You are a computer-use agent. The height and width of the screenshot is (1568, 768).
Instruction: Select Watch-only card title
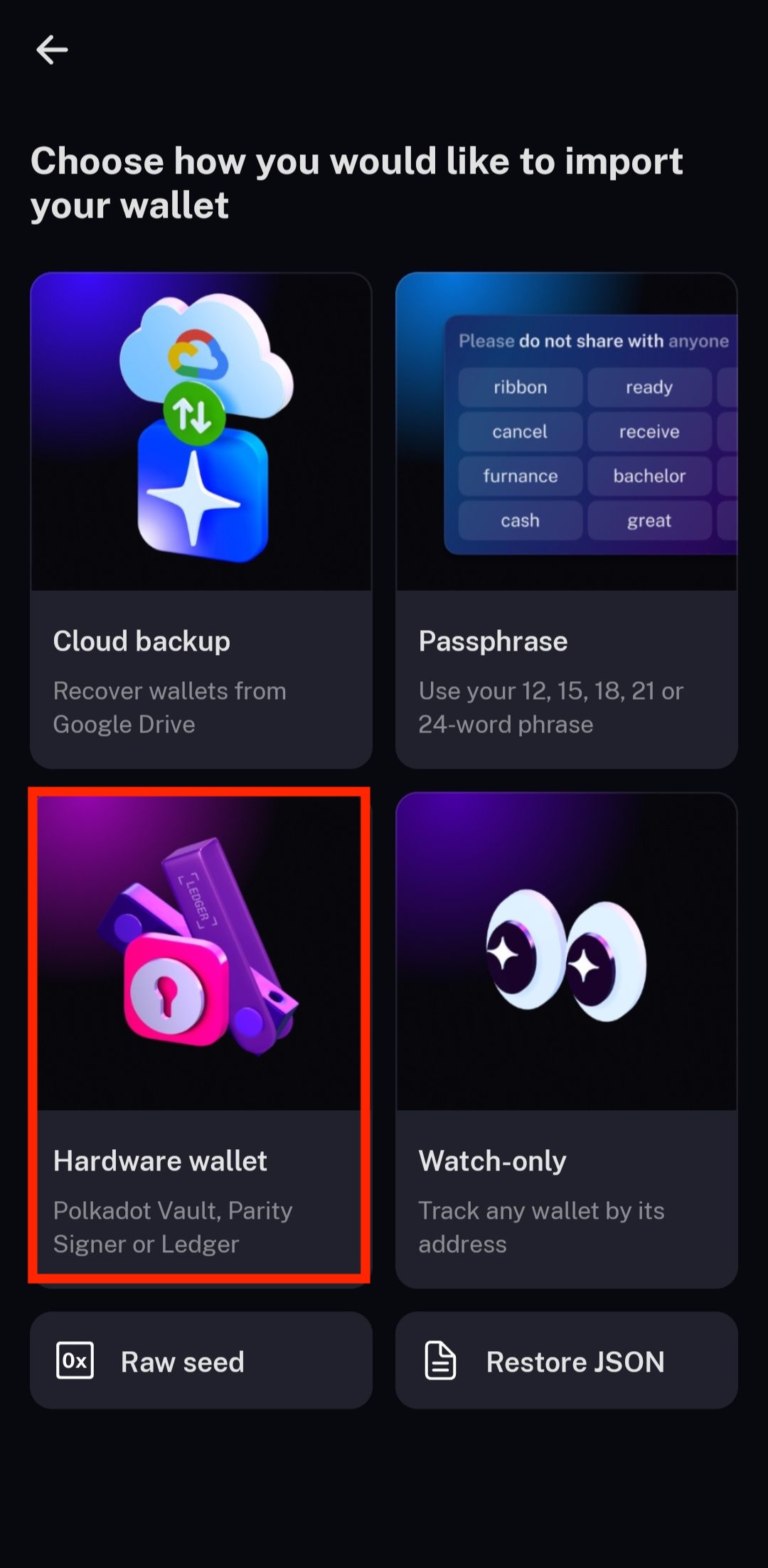(492, 1161)
